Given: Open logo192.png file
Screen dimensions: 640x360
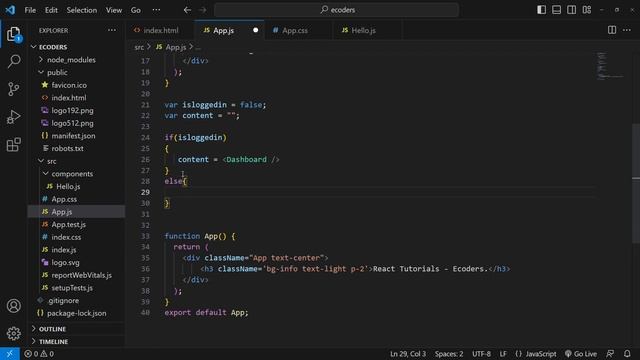Looking at the screenshot, I should pyautogui.click(x=72, y=110).
